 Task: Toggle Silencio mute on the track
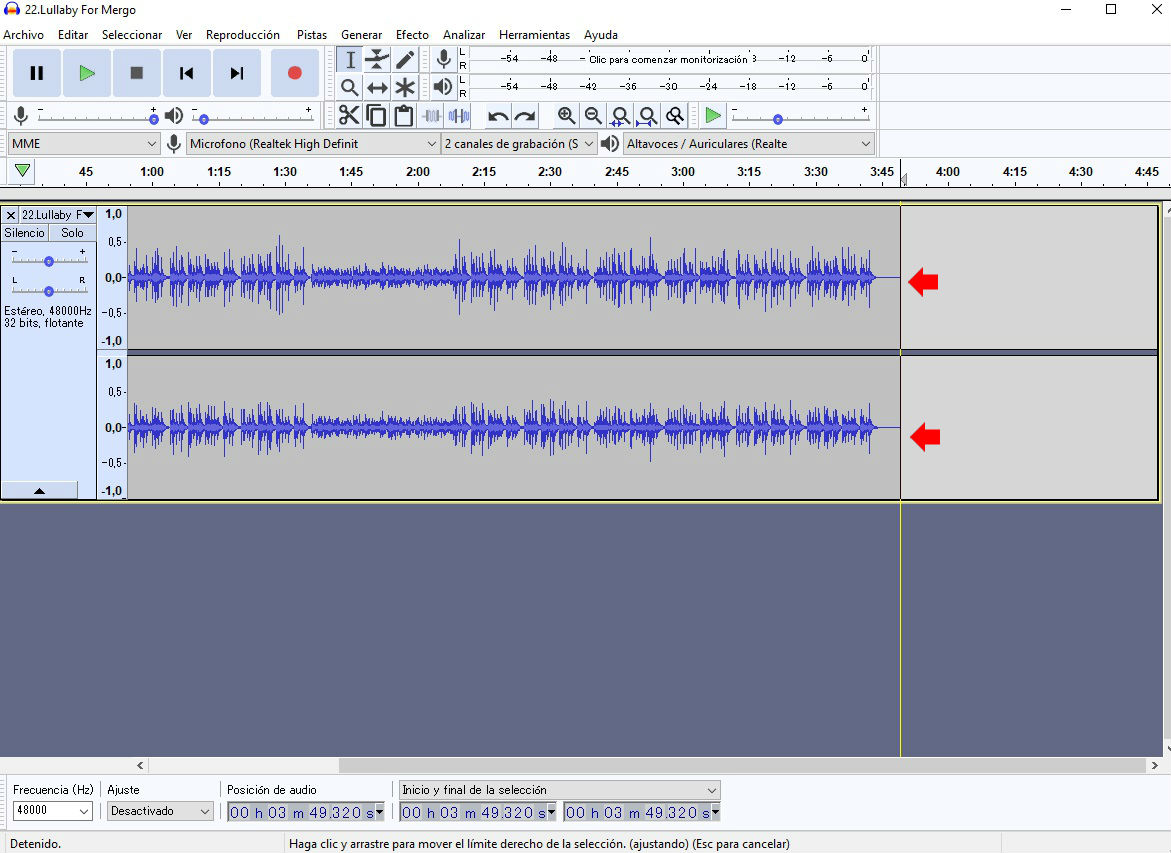25,233
